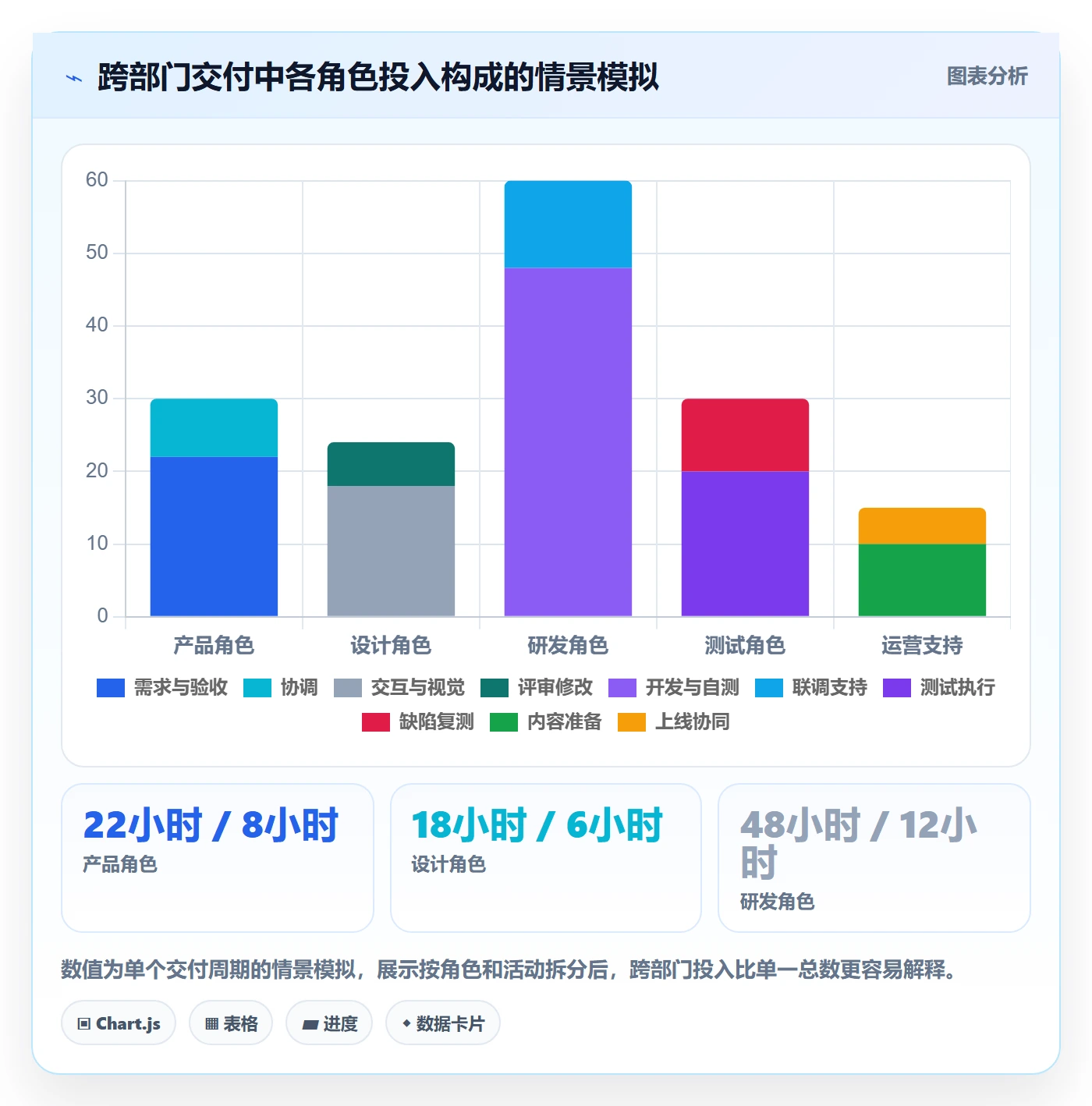Click the 产品角色 x-axis label

pyautogui.click(x=214, y=646)
